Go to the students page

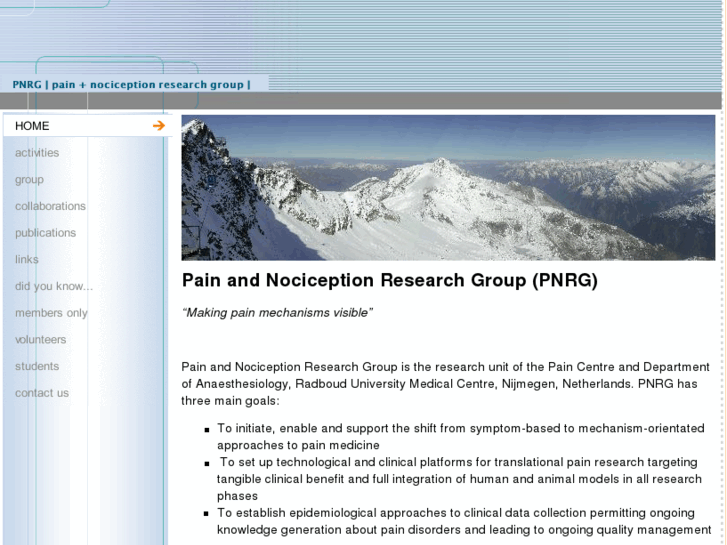pos(37,366)
